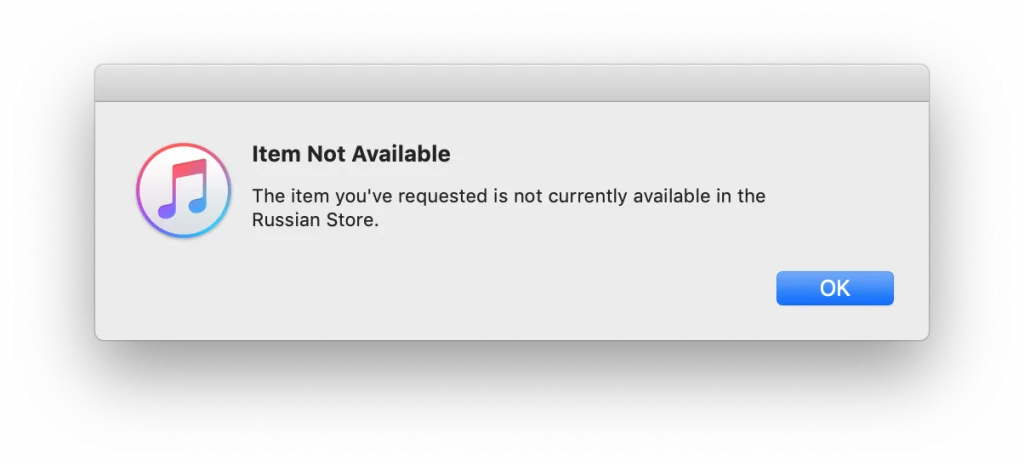Click the word 'Available' in heading
1024x466 pixels.
pyautogui.click(x=401, y=154)
